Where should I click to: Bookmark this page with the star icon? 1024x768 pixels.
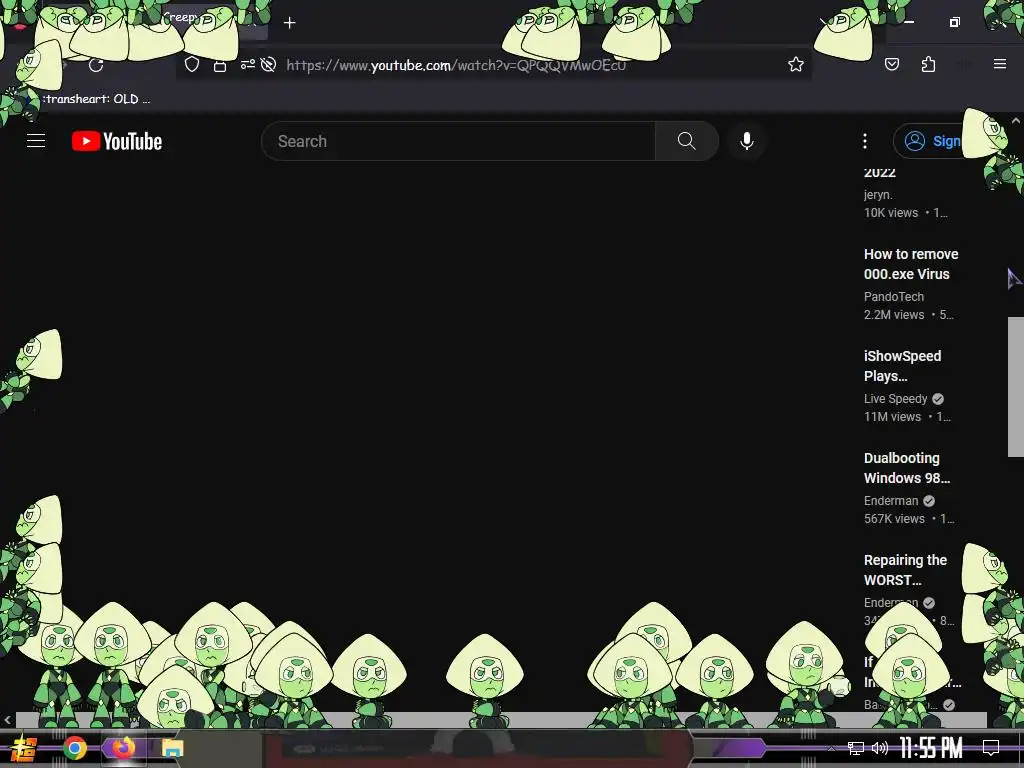pos(795,64)
